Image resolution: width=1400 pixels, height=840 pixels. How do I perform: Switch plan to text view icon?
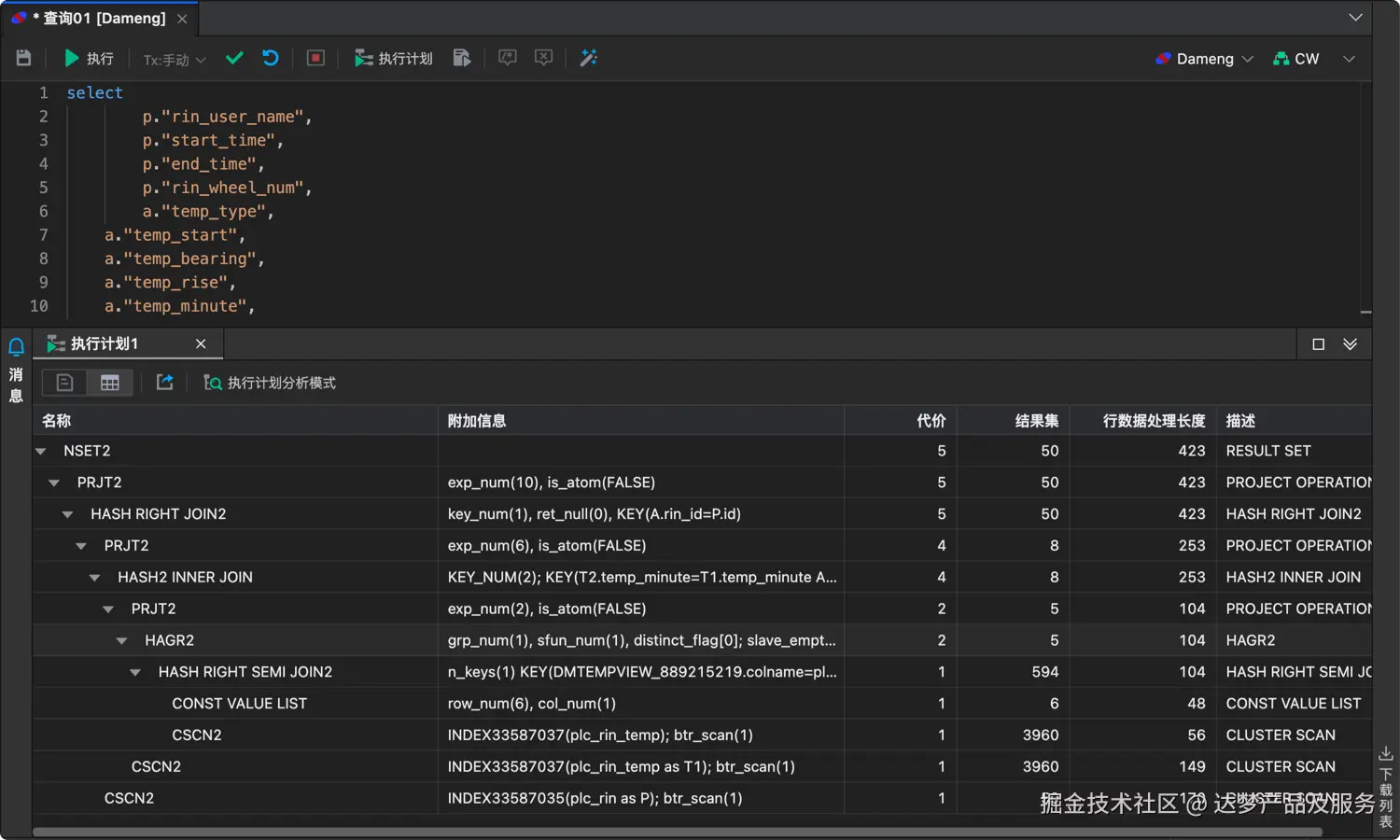[x=64, y=383]
